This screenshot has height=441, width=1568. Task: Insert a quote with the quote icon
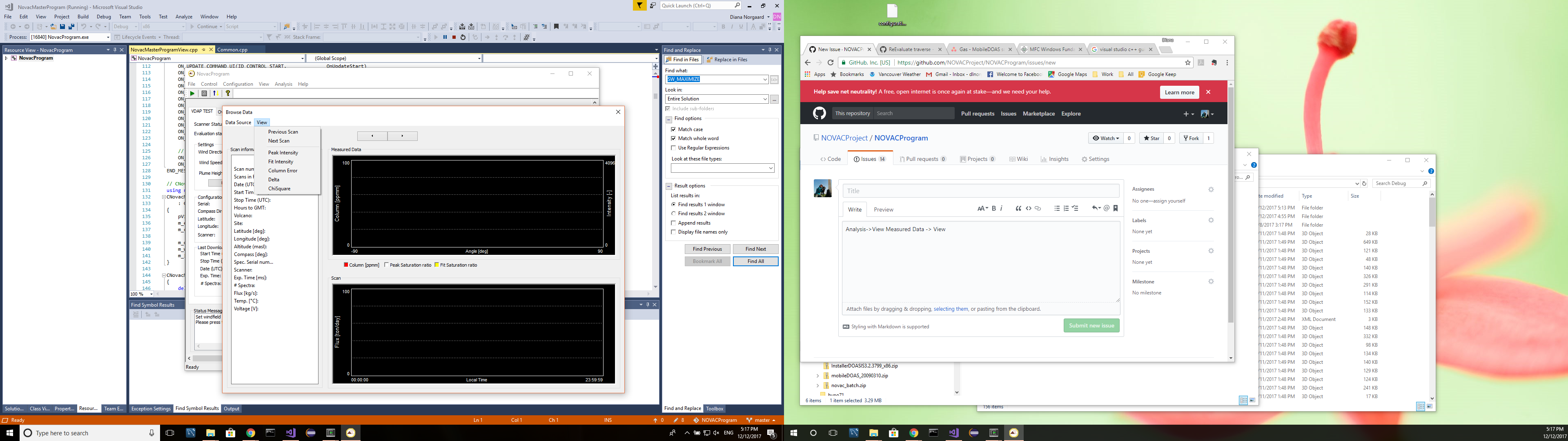click(1018, 208)
